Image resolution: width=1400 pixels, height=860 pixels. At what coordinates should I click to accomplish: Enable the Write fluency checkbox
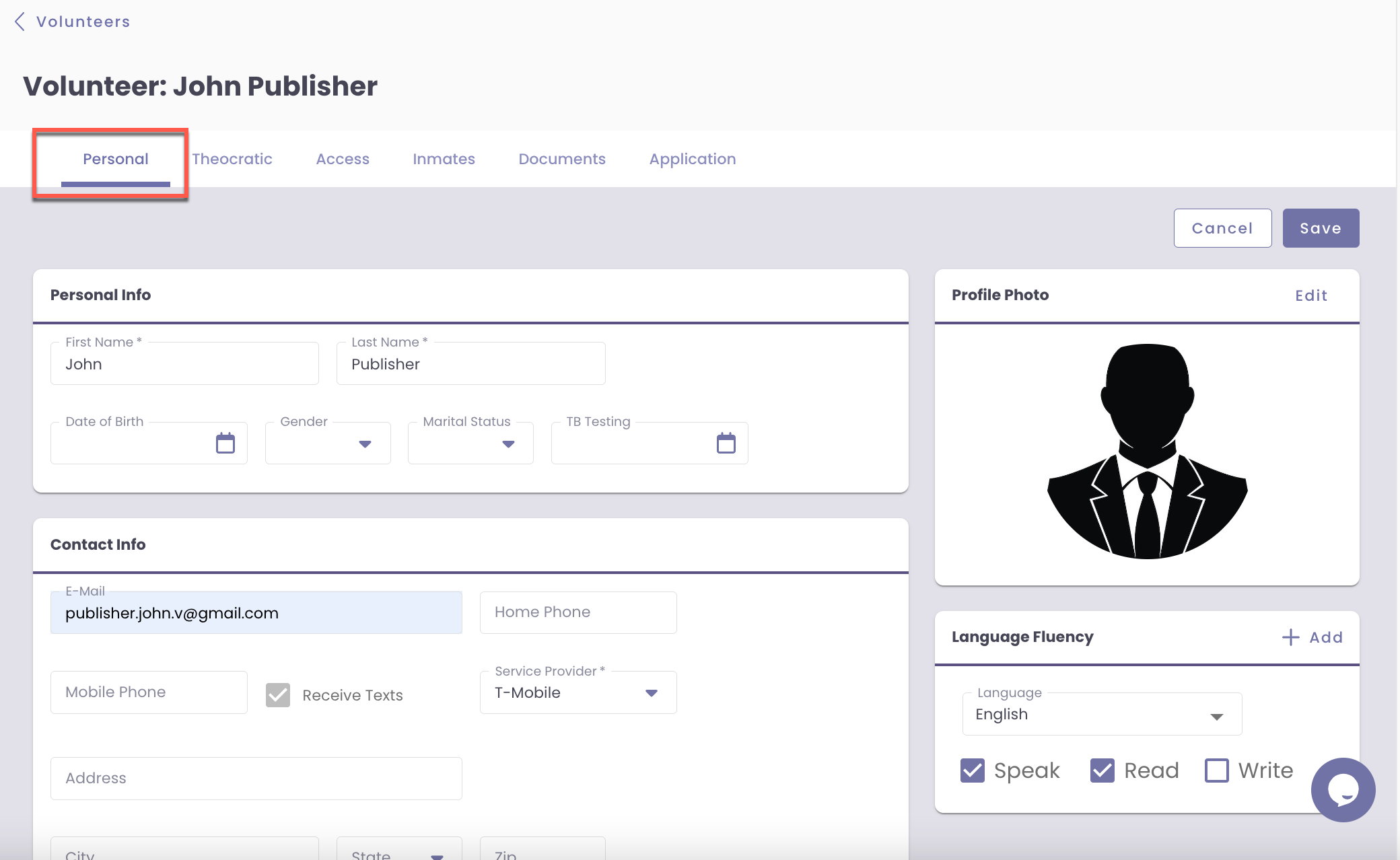(1216, 771)
